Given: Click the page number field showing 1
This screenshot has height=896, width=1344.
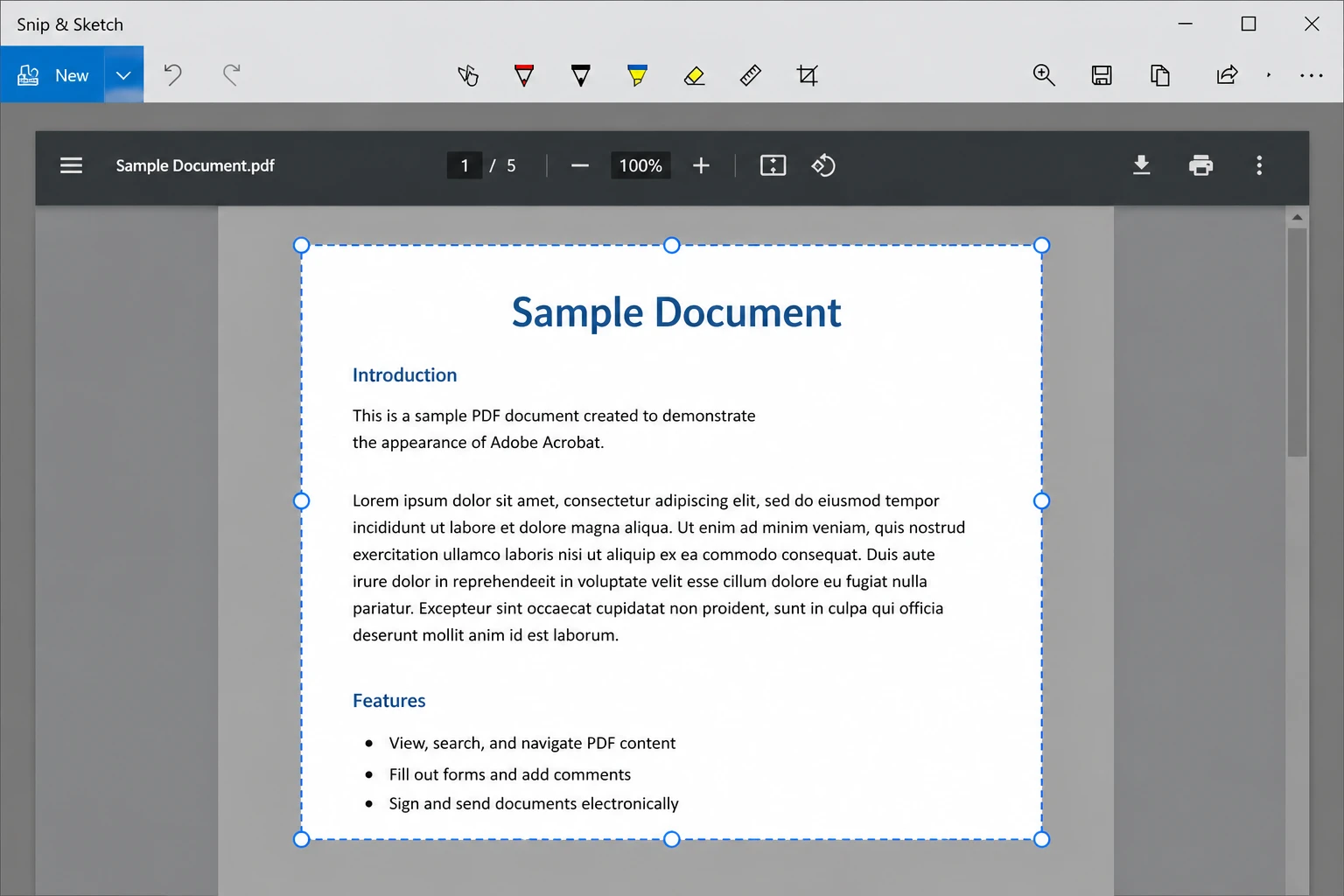Looking at the screenshot, I should click(x=465, y=165).
